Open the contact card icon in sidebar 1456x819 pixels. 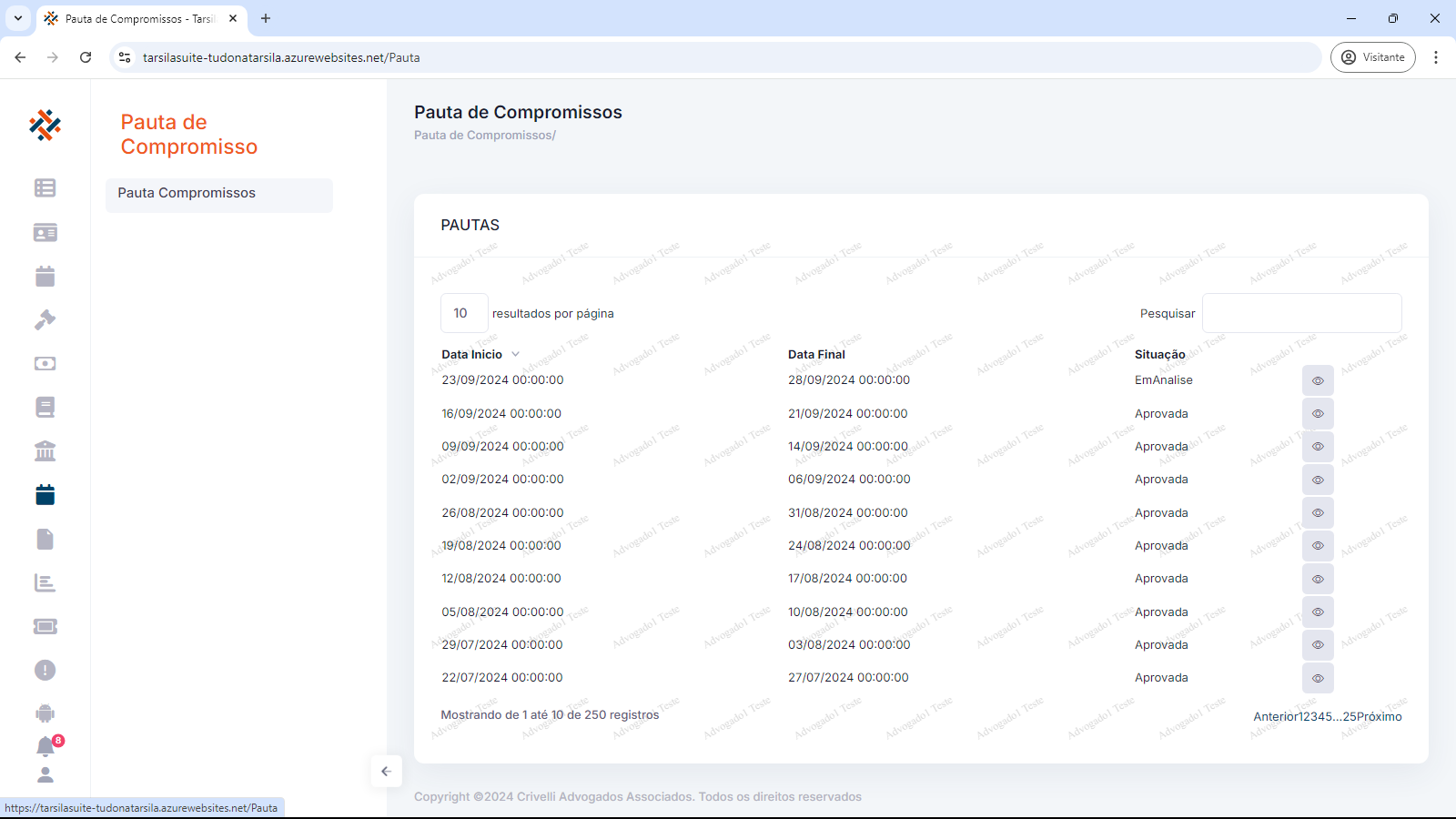(45, 232)
